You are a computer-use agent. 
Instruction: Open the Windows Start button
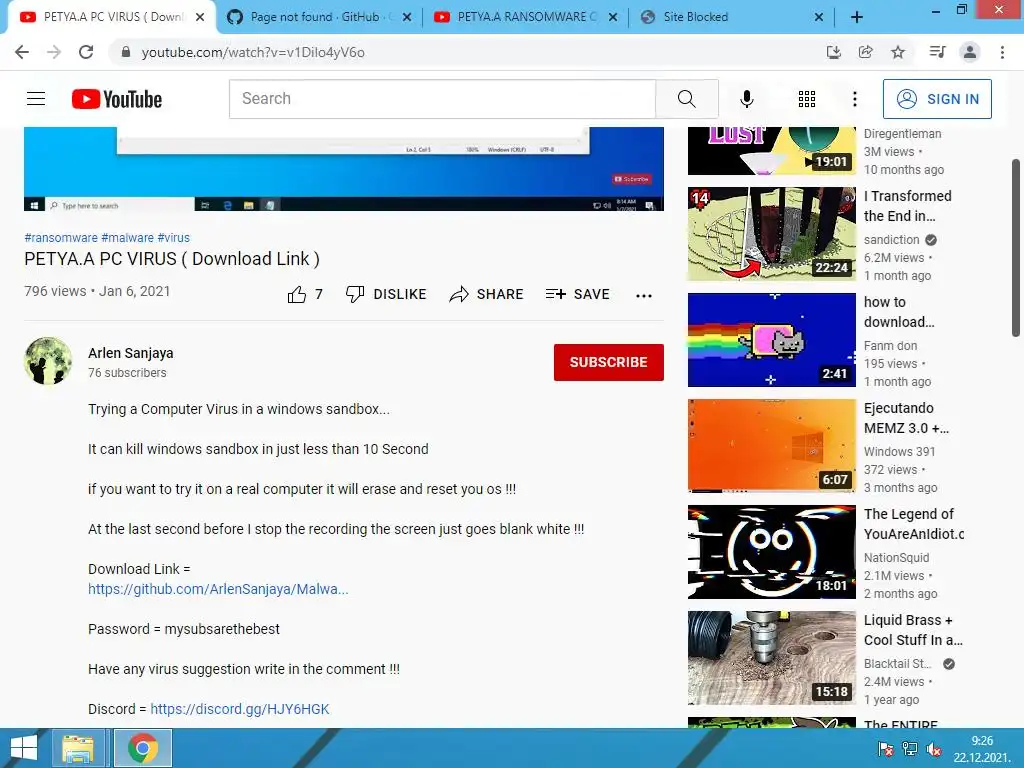tap(24, 748)
